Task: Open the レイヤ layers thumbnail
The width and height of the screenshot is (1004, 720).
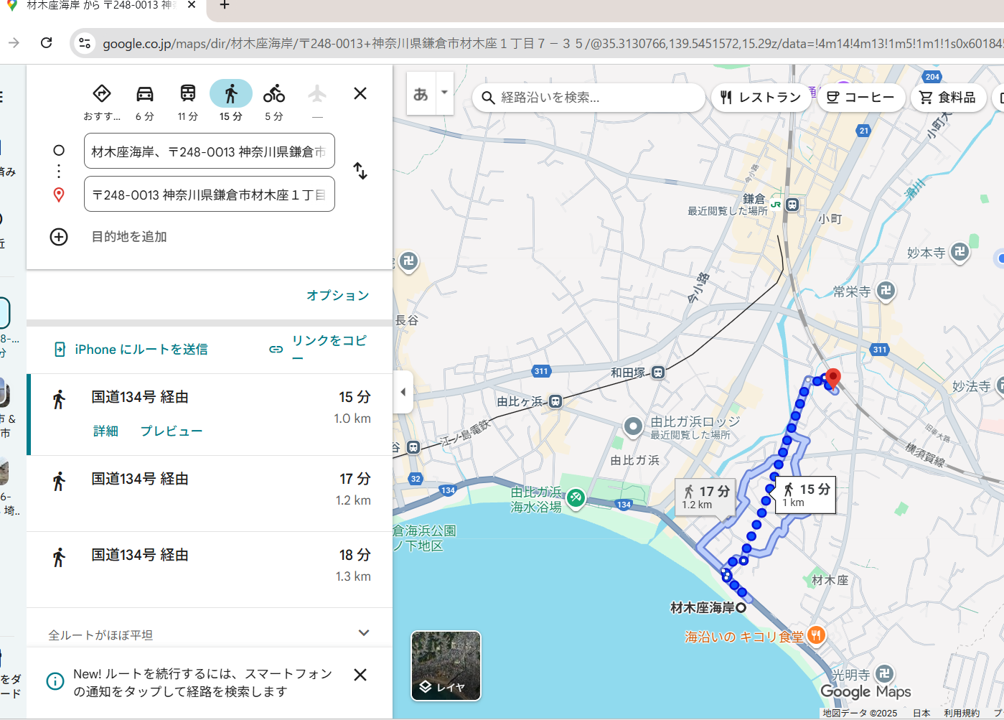Action: pos(446,665)
